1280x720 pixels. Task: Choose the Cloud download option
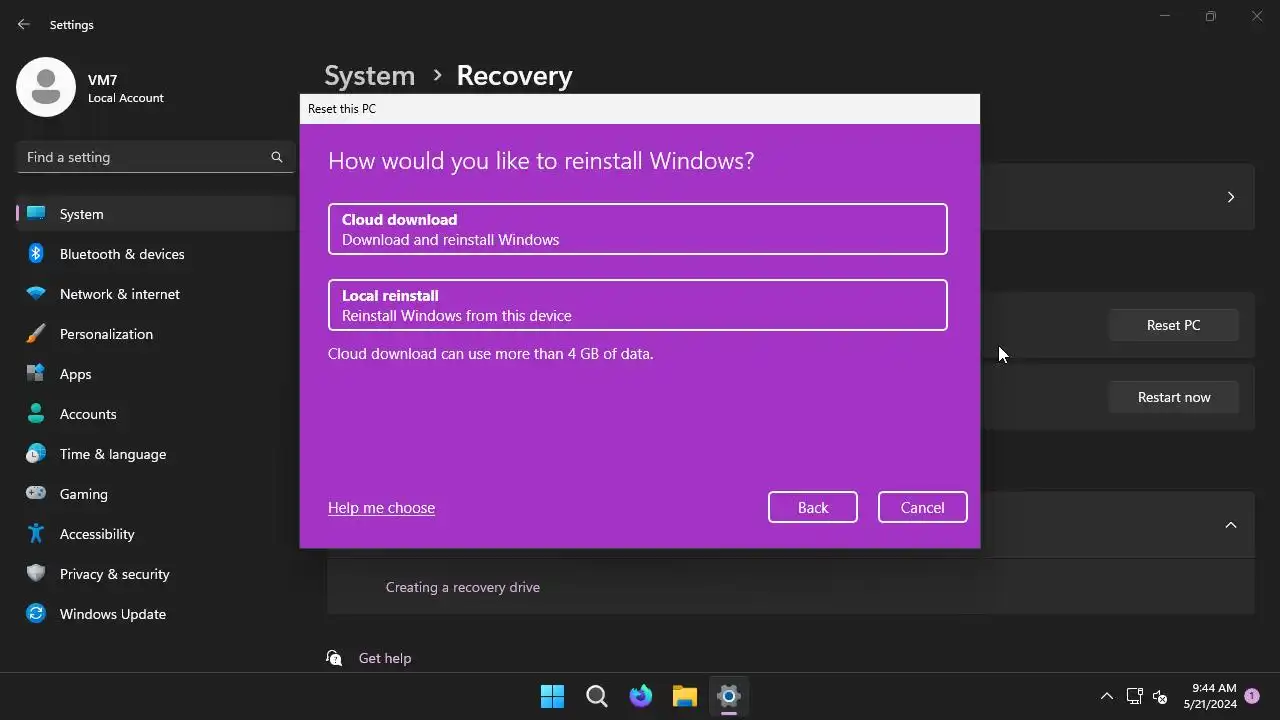click(637, 229)
